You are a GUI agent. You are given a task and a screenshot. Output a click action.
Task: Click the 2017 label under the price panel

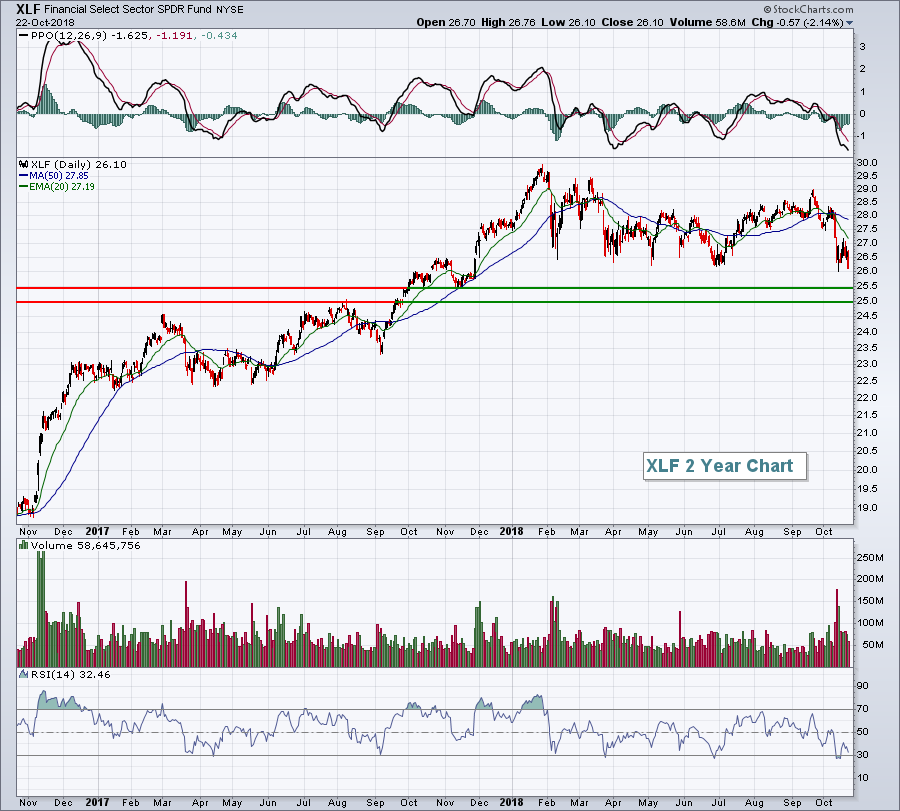point(97,531)
